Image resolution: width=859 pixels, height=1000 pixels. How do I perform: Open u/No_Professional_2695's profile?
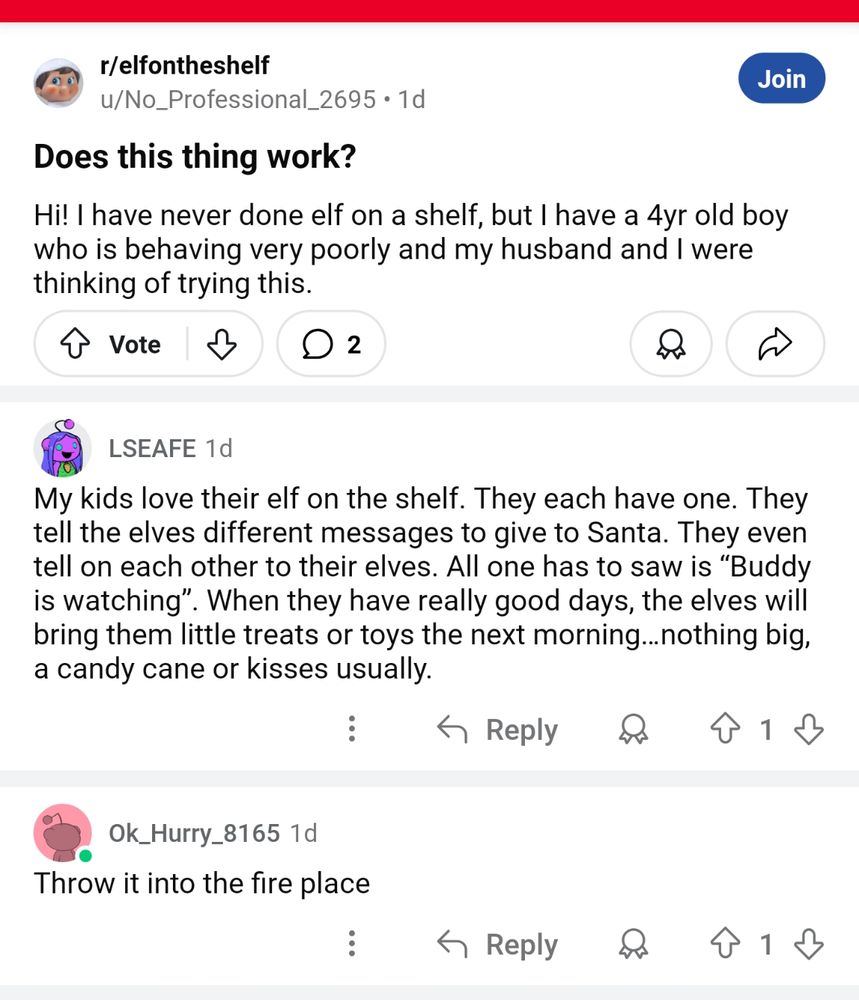(x=238, y=99)
